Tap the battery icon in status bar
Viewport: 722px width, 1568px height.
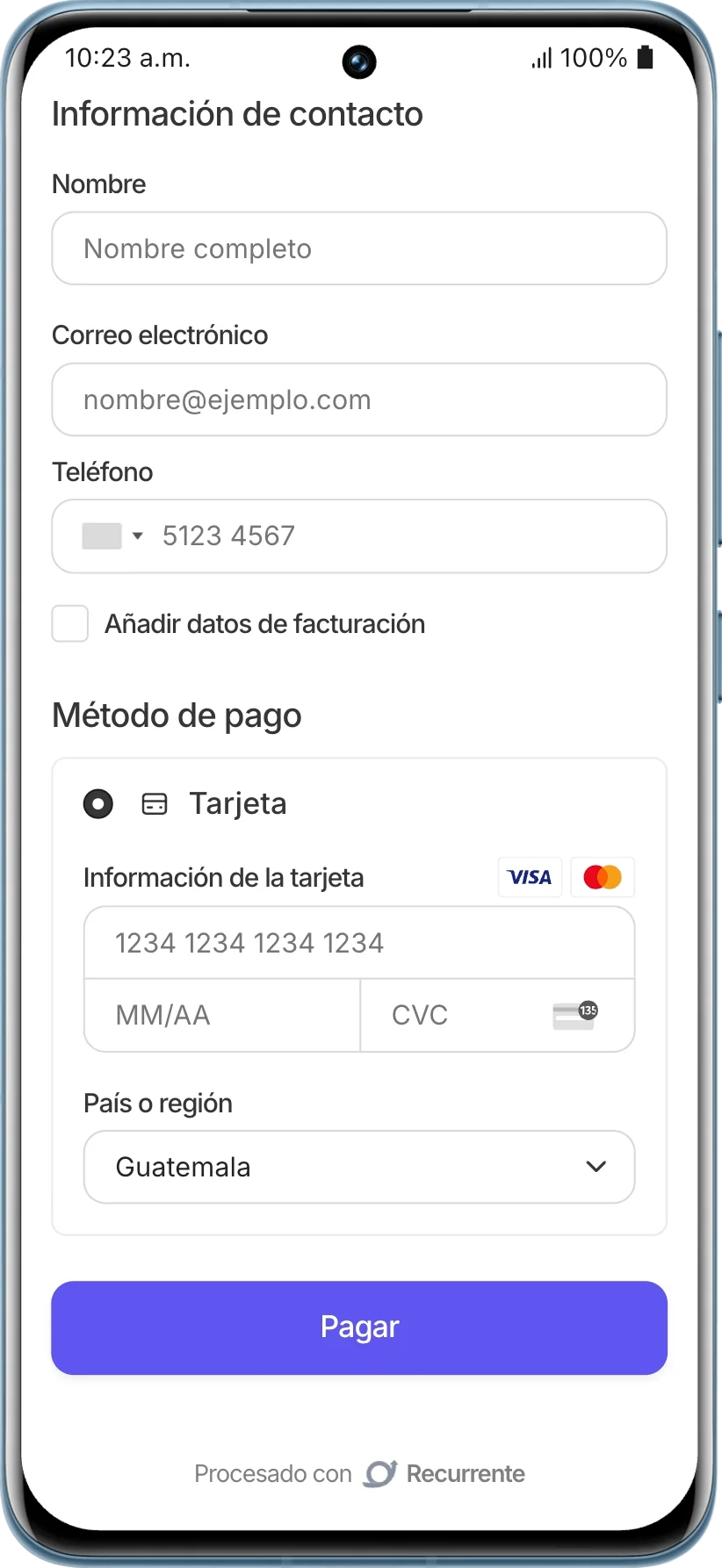click(x=645, y=58)
